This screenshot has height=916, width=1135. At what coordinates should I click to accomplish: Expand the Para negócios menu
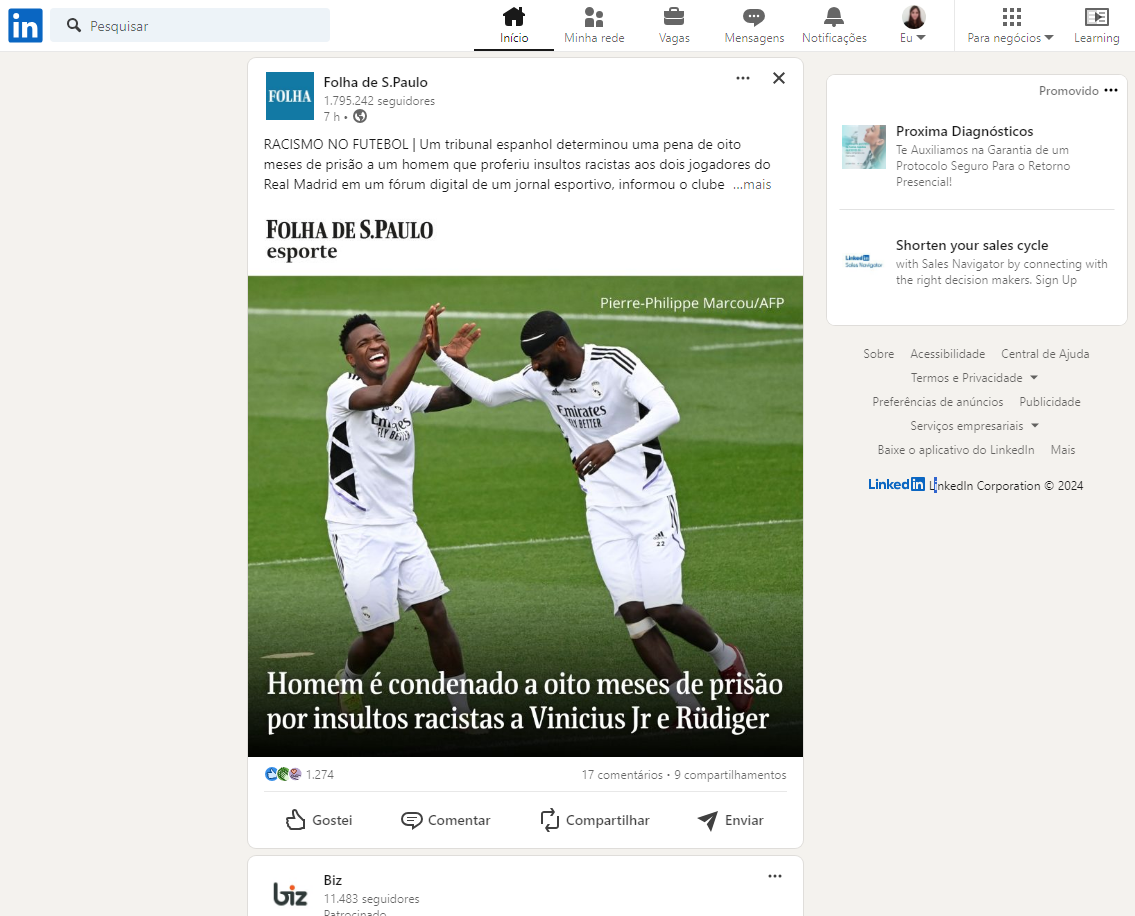[1010, 25]
